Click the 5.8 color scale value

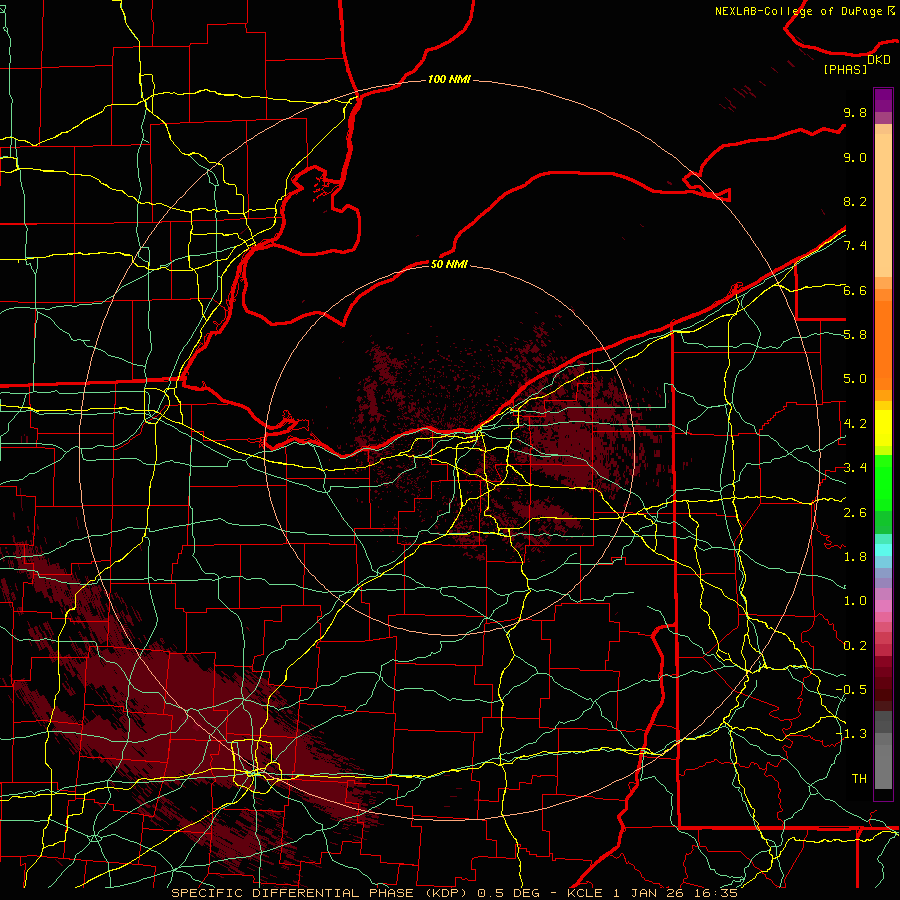coord(855,335)
